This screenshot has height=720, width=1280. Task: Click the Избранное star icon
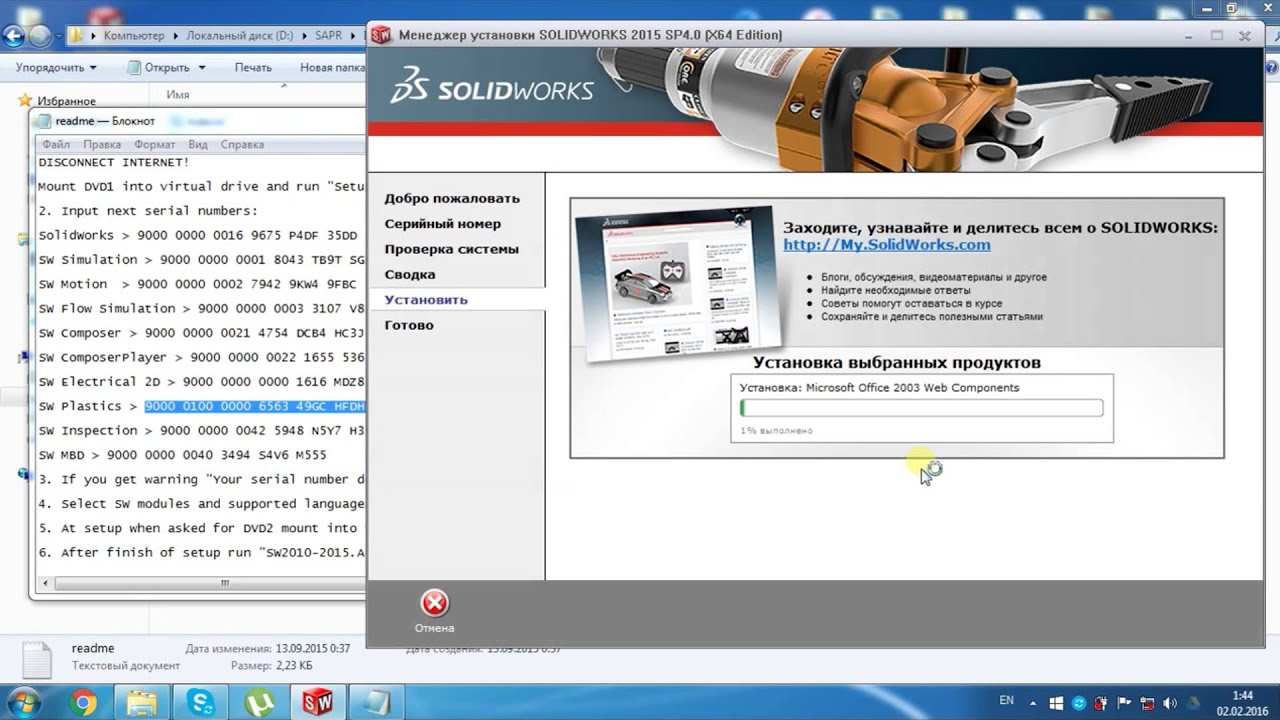pos(26,101)
